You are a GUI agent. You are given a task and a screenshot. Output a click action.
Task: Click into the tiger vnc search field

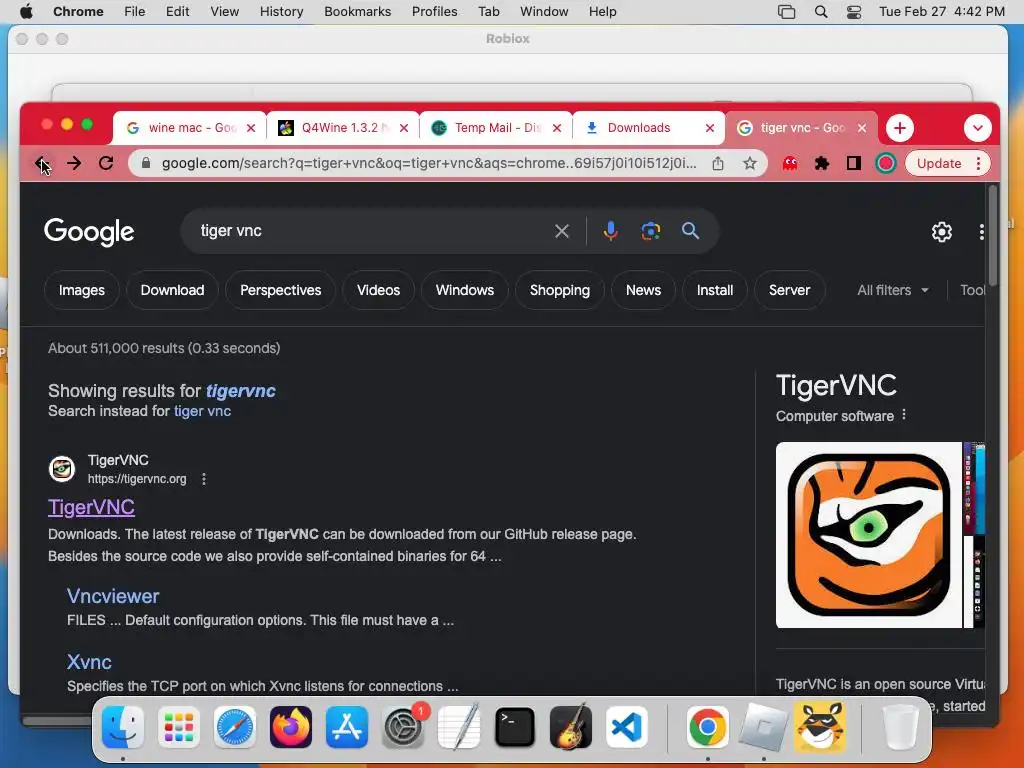coord(372,231)
